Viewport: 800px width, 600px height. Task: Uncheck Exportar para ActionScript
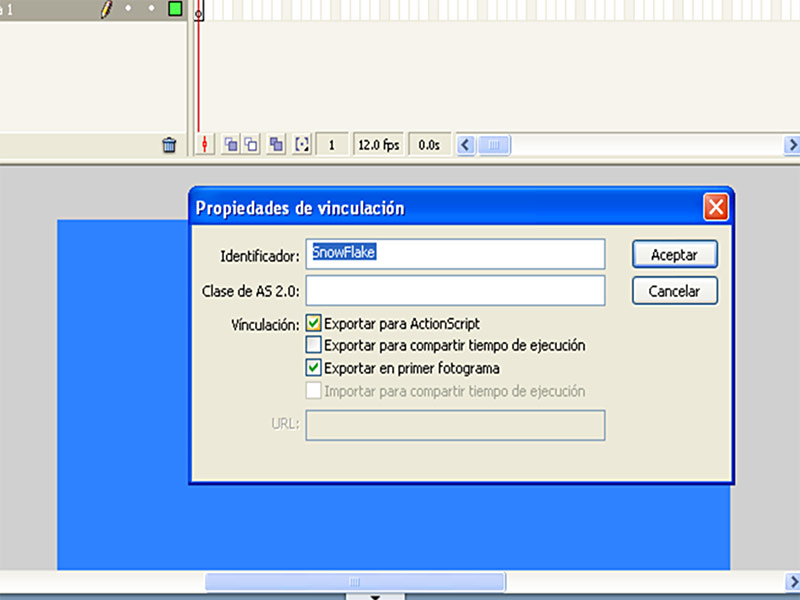(316, 323)
